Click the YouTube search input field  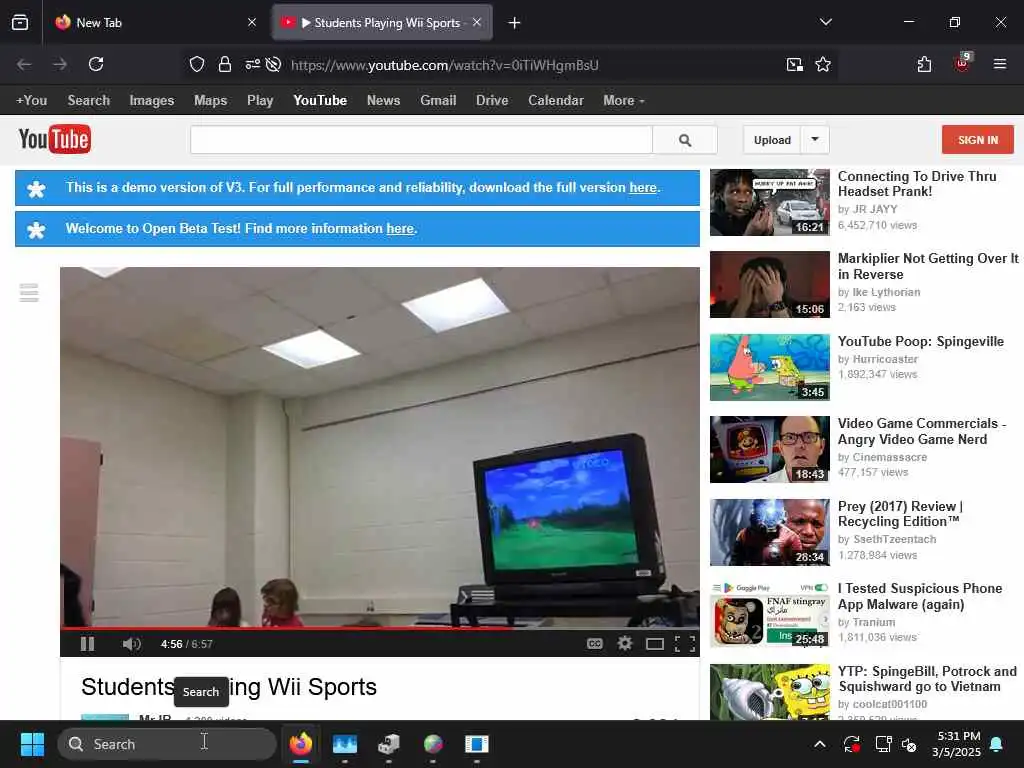(x=421, y=140)
